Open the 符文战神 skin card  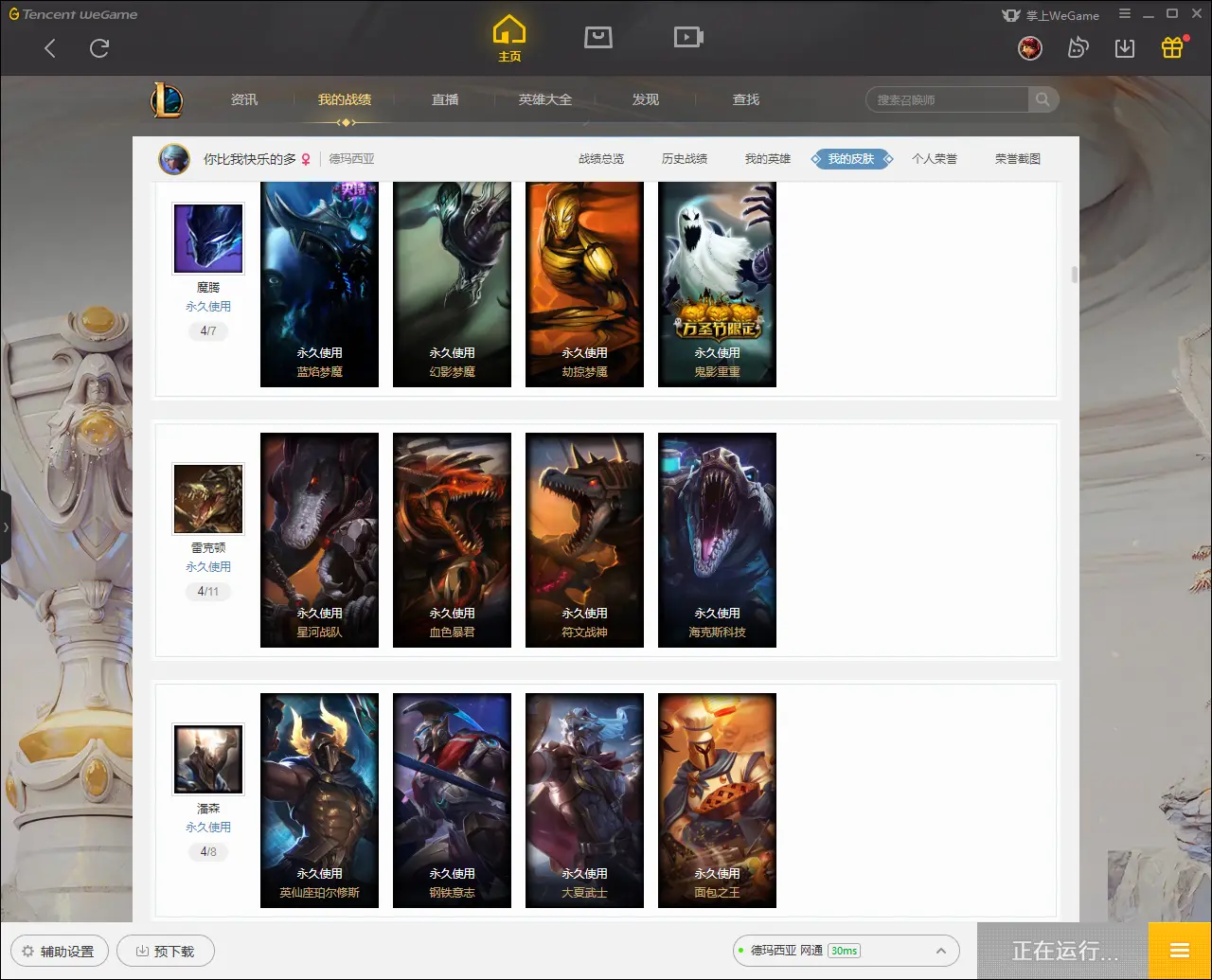(x=584, y=541)
